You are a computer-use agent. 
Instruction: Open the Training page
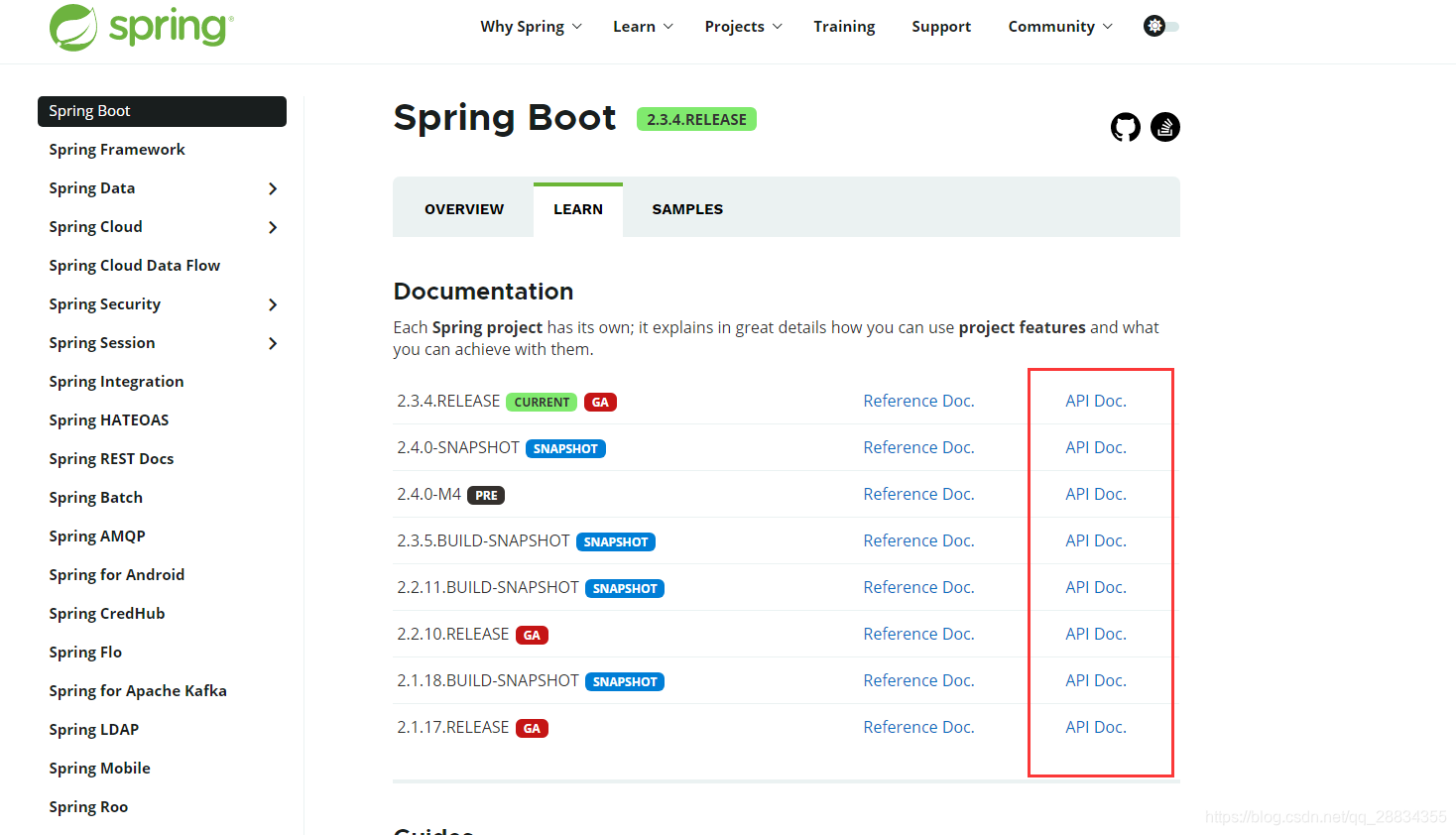pyautogui.click(x=844, y=27)
